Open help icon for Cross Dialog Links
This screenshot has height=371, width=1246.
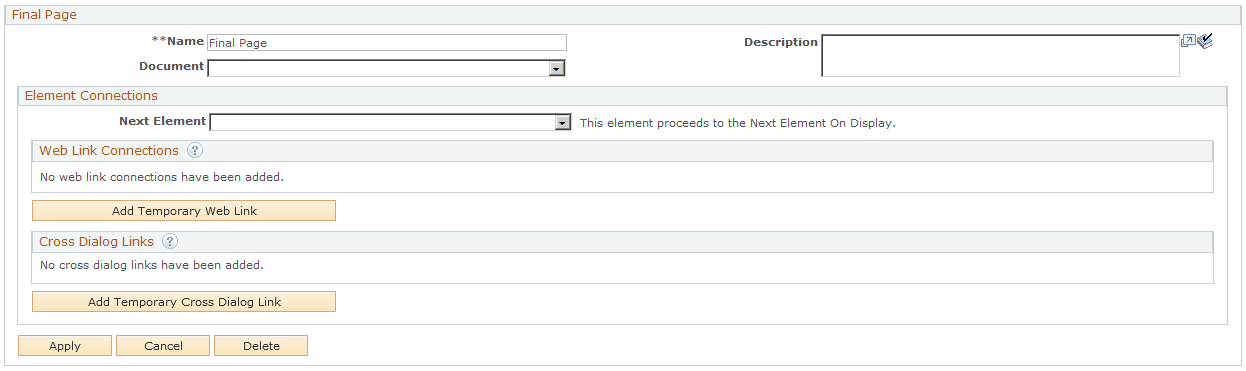coord(170,242)
